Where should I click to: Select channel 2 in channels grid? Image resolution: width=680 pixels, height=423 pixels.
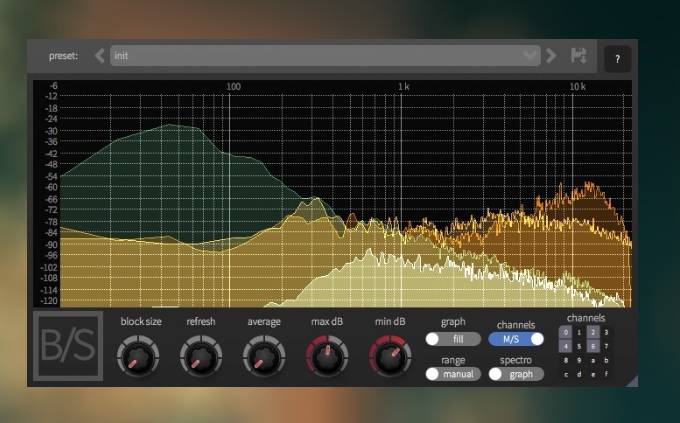593,332
